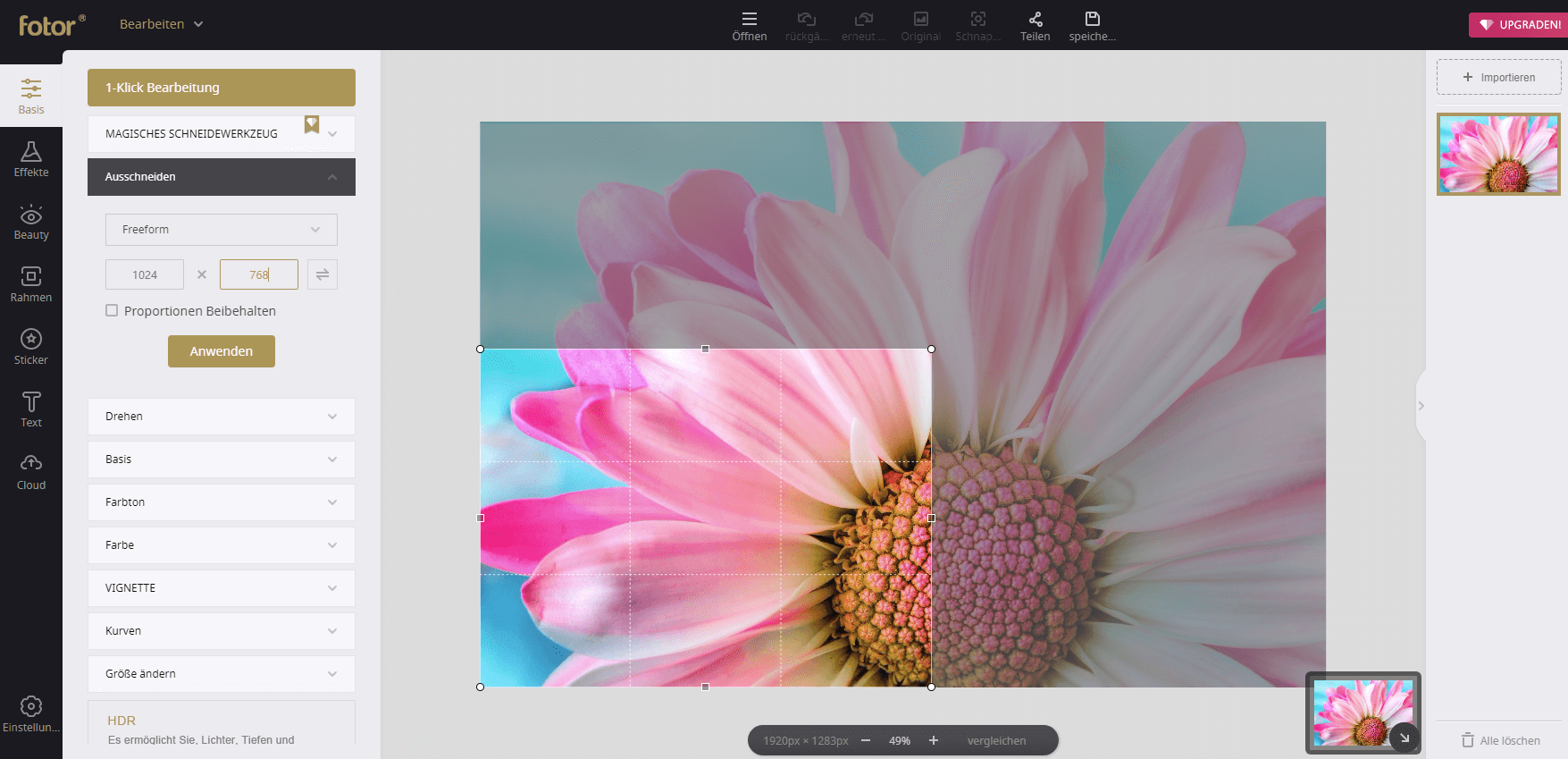Screen dimensions: 1568x759
Task: Open the Beauty tools
Action: click(31, 222)
